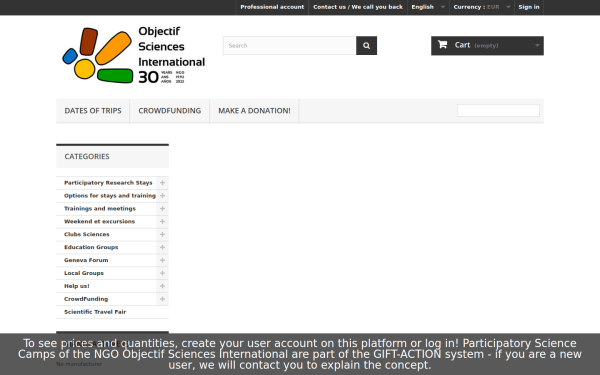This screenshot has width=600, height=375.
Task: Open the Cart dropdown arrow
Action: 537,46
